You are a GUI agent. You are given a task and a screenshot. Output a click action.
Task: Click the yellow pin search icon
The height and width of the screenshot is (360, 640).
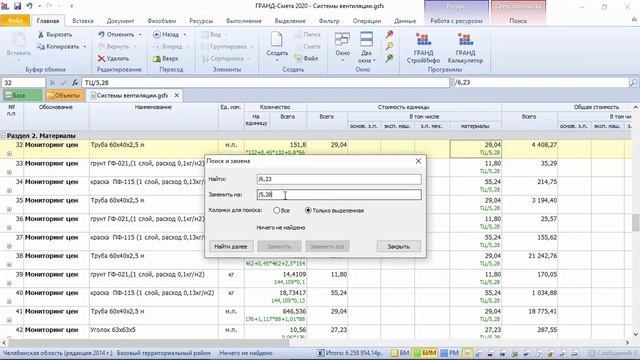[x=389, y=46]
